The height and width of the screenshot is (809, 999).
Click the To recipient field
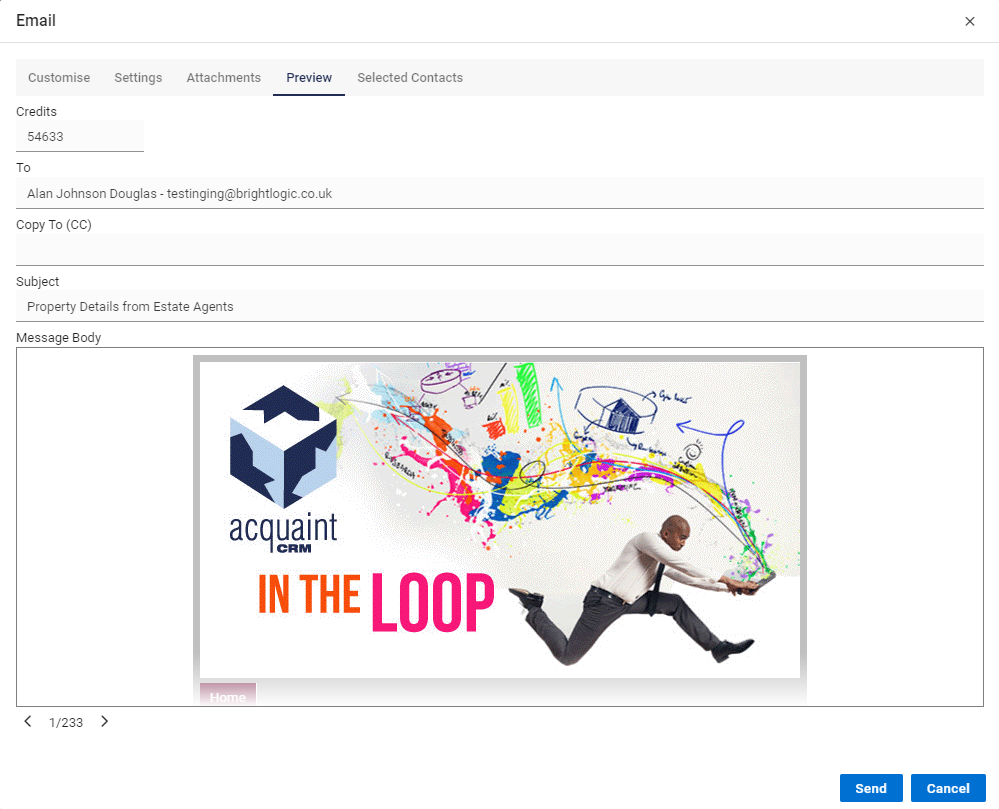point(500,193)
